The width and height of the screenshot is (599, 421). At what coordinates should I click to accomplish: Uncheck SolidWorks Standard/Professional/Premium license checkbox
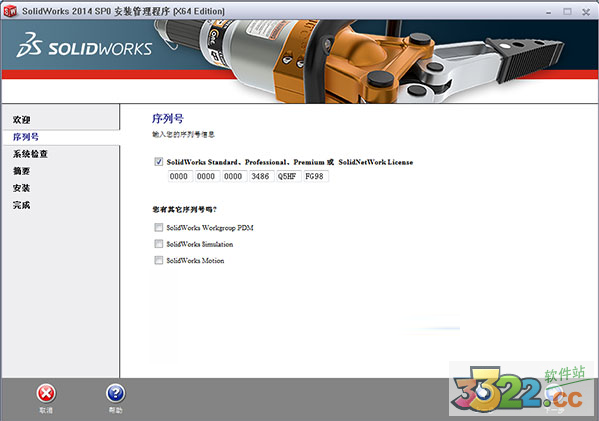click(x=159, y=162)
